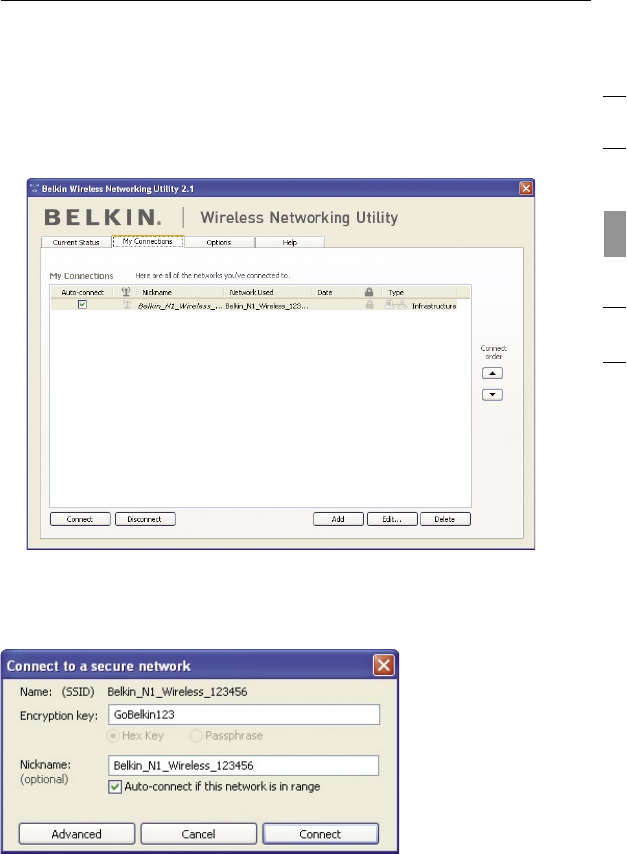This screenshot has width=627, height=854.
Task: Click the Belkin_N1_Wireless_123... network used cell
Action: click(267, 306)
